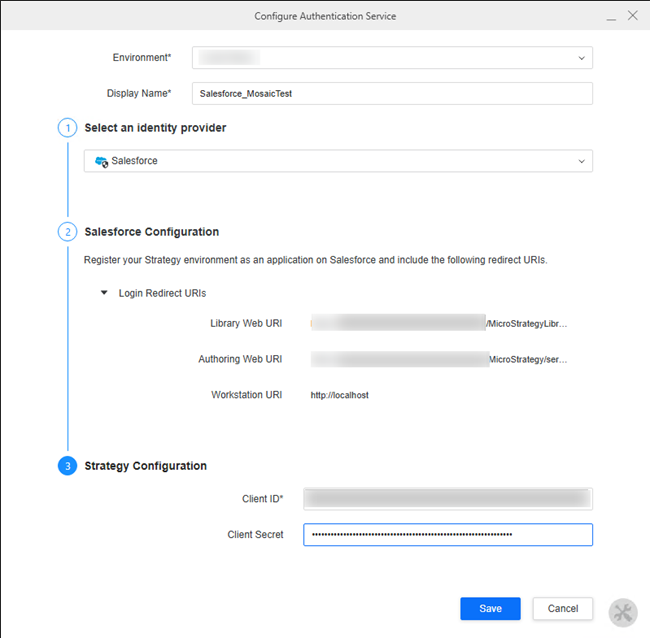The image size is (650, 638).
Task: Click the Library Web URI value
Action: pos(440,324)
